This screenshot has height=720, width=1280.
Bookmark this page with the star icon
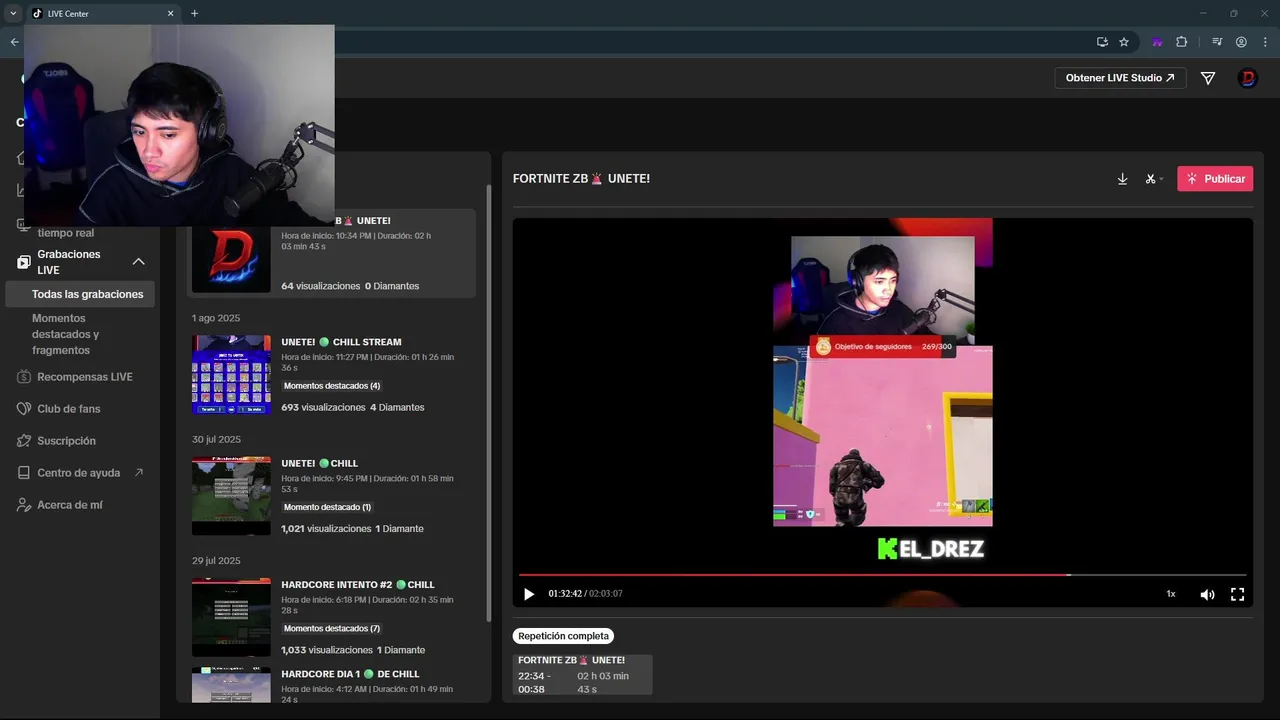pyautogui.click(x=1124, y=42)
